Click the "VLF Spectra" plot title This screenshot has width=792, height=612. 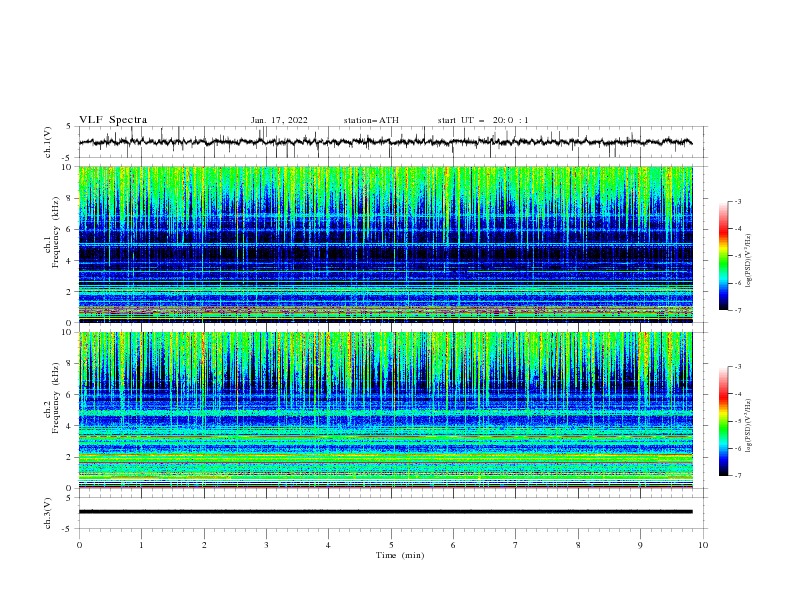113,120
